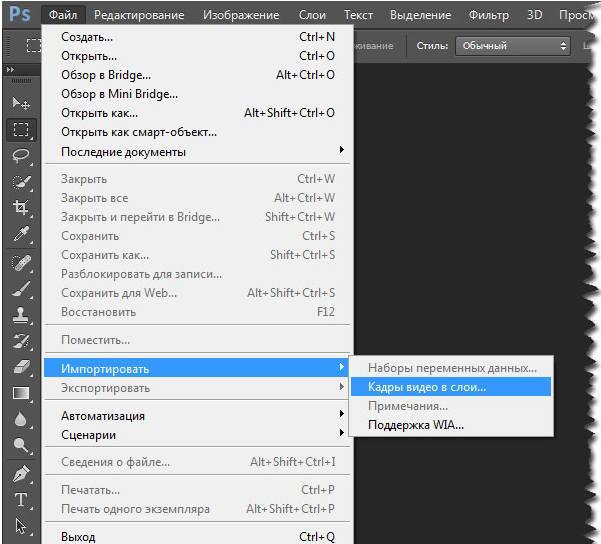Select the Rectangular Marquee tool in toolbox
Image resolution: width=601 pixels, height=544 pixels.
pyautogui.click(x=21, y=130)
